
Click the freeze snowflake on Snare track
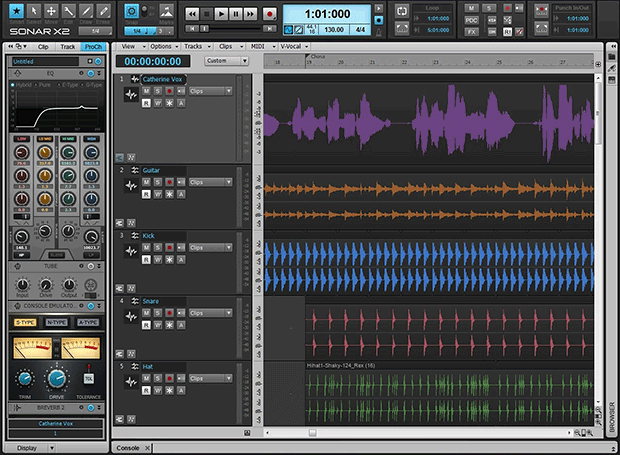pyautogui.click(x=169, y=325)
